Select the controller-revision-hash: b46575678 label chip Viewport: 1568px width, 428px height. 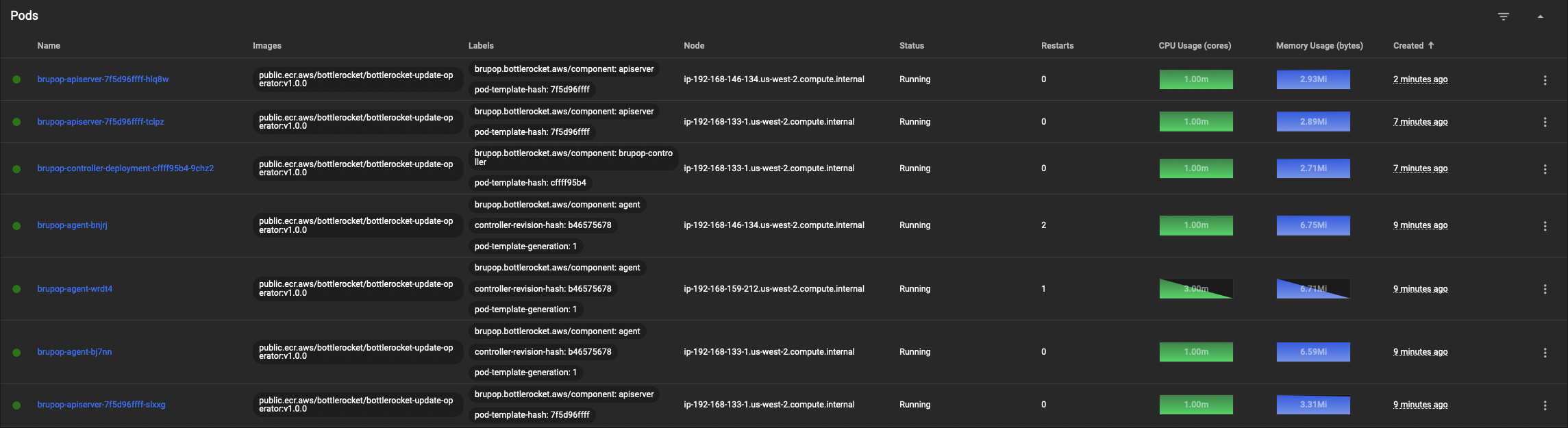(x=543, y=225)
